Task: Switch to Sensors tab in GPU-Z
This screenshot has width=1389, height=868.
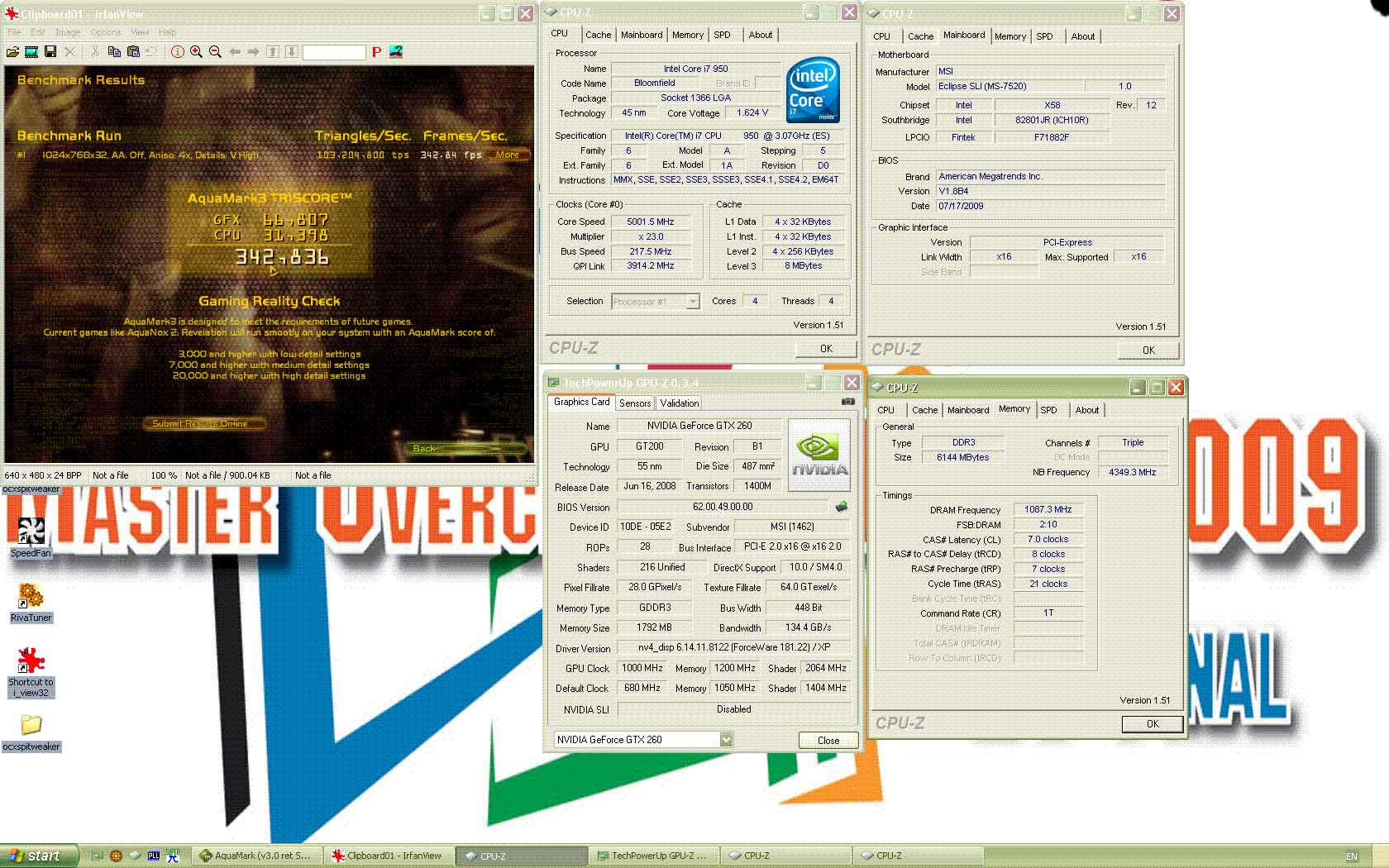Action: [635, 403]
